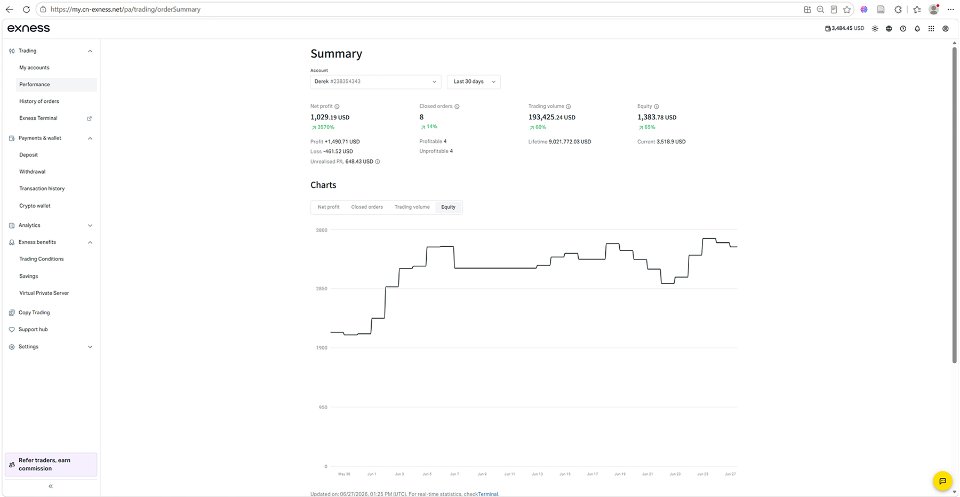The height and width of the screenshot is (497, 960).
Task: Click the info icon next to Net profit
Action: click(x=337, y=106)
